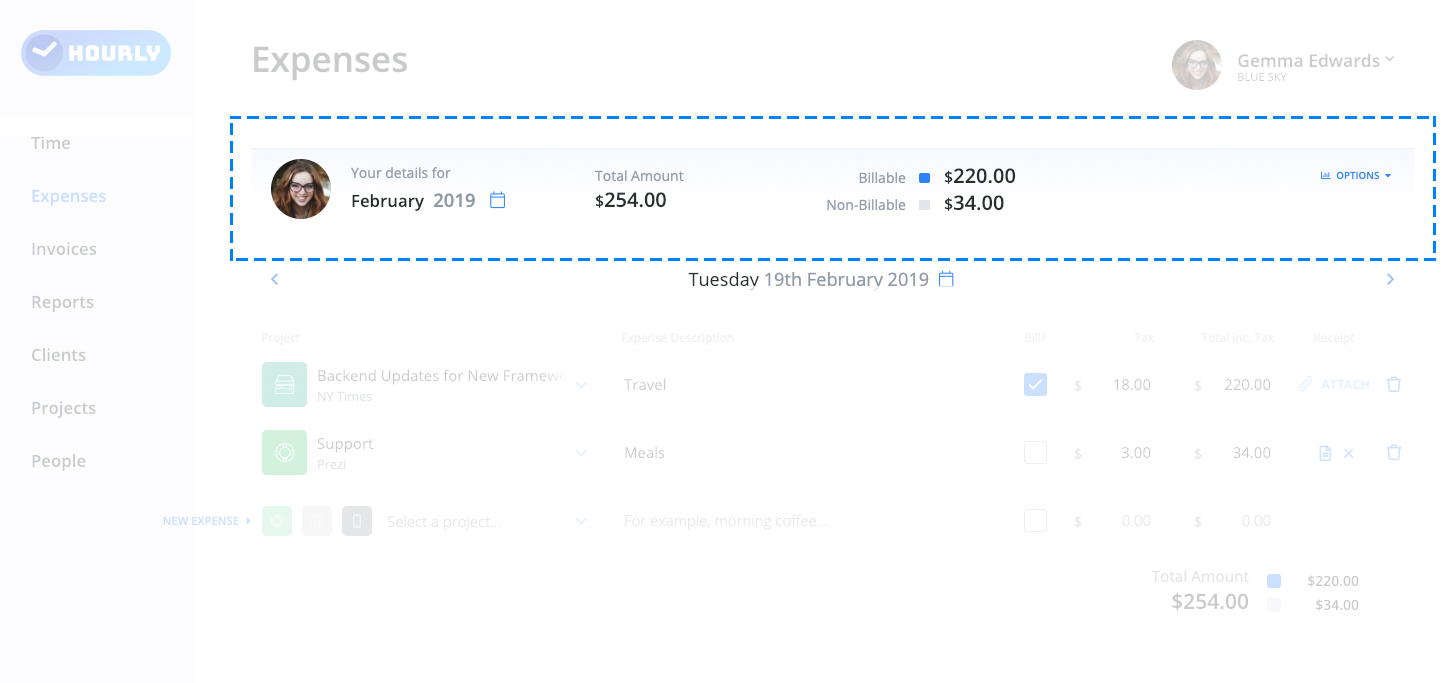Go to the previous day arrow
Image resolution: width=1446 pixels, height=683 pixels.
274,279
